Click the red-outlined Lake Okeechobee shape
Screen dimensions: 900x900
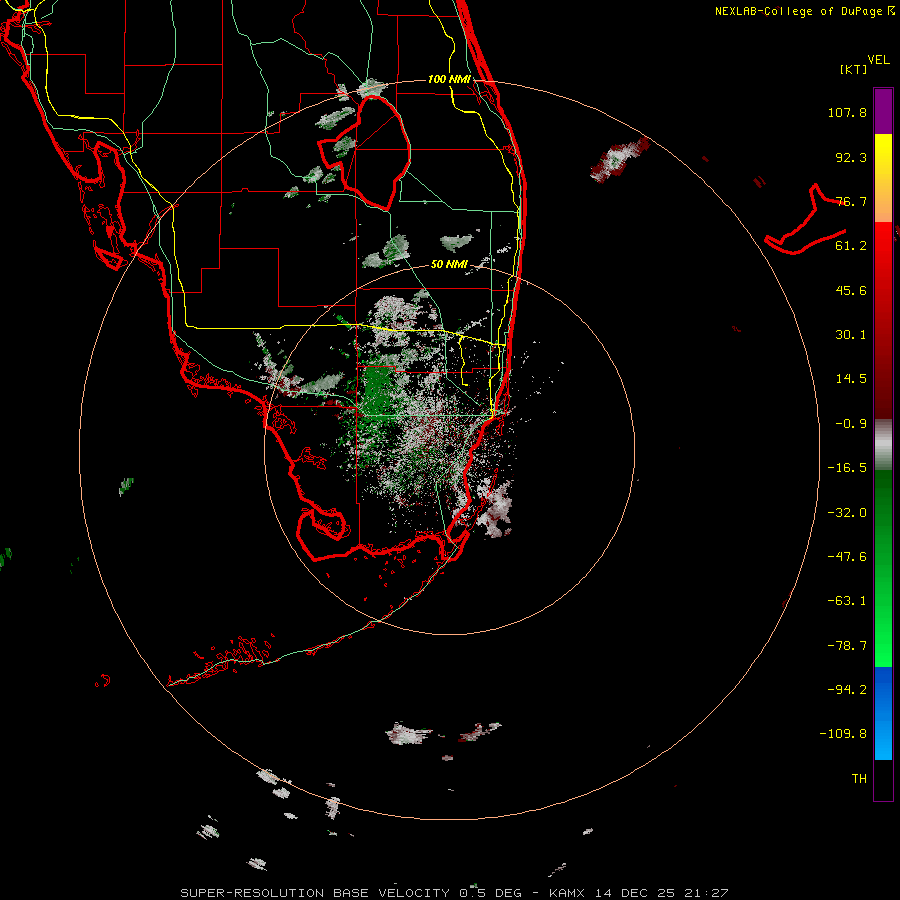[366, 152]
